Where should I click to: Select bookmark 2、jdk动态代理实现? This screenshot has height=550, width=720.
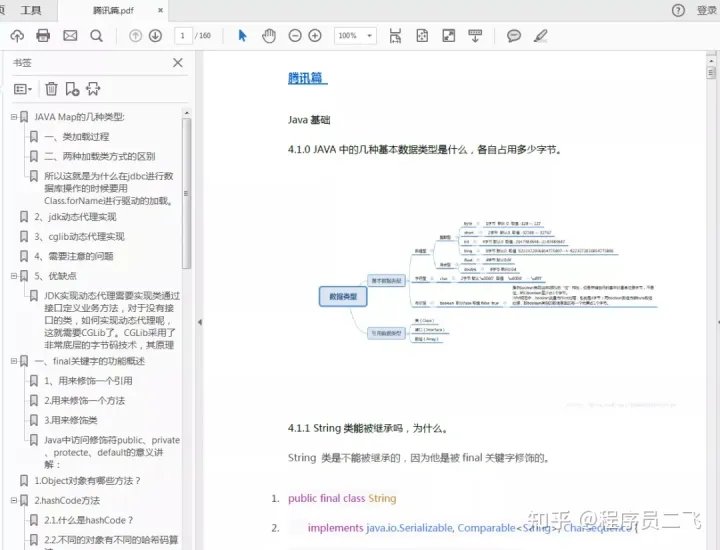pos(75,217)
